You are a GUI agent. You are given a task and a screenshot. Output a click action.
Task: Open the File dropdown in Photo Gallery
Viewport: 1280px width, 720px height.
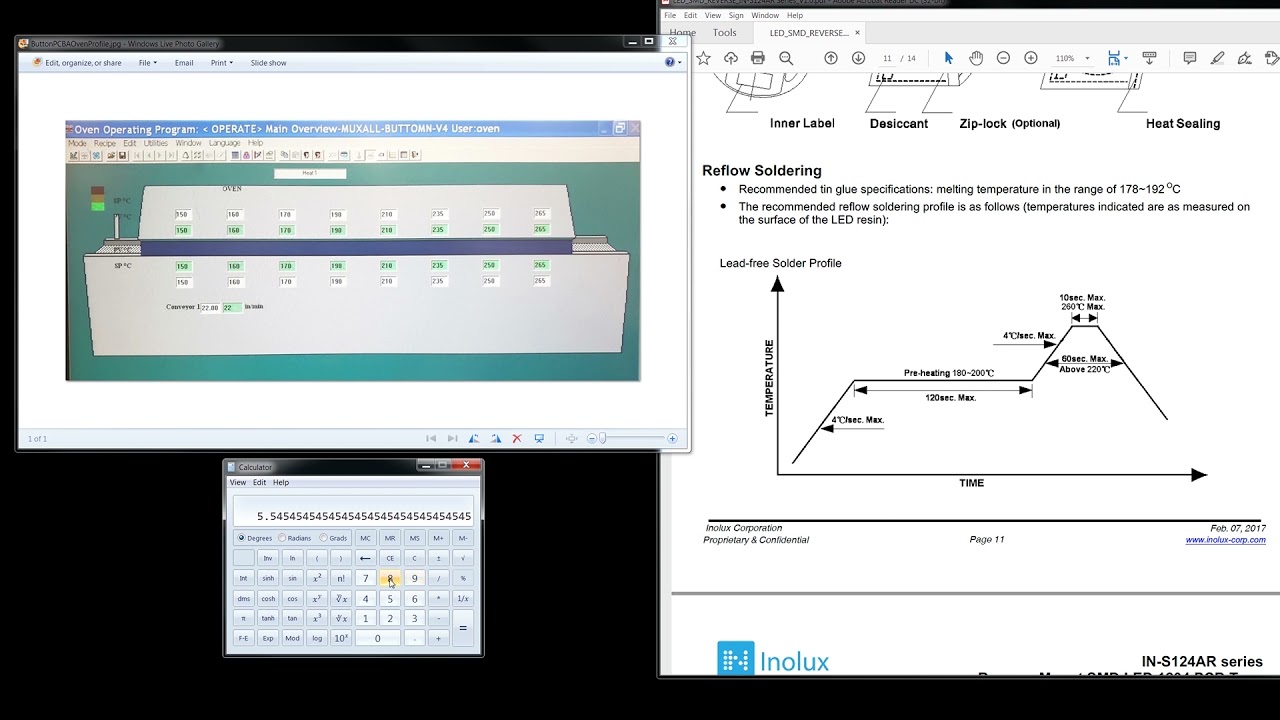[147, 62]
